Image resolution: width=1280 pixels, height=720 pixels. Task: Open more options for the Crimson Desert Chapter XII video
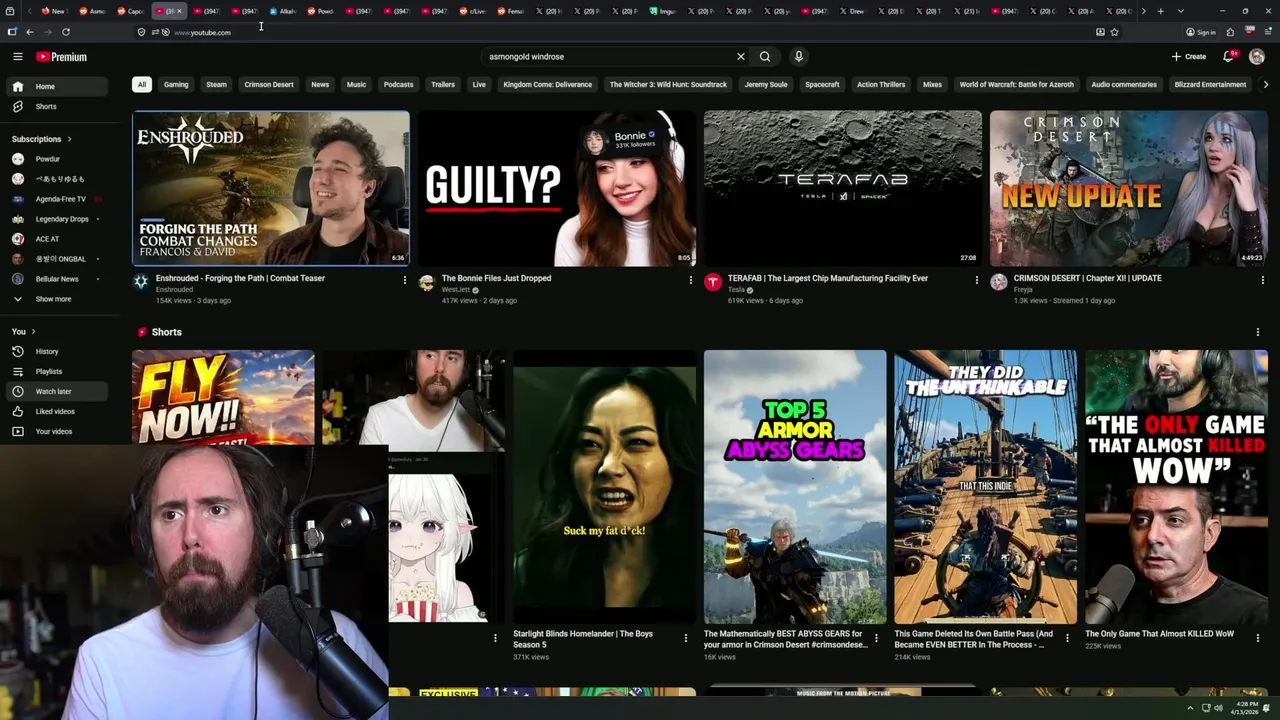click(1262, 280)
